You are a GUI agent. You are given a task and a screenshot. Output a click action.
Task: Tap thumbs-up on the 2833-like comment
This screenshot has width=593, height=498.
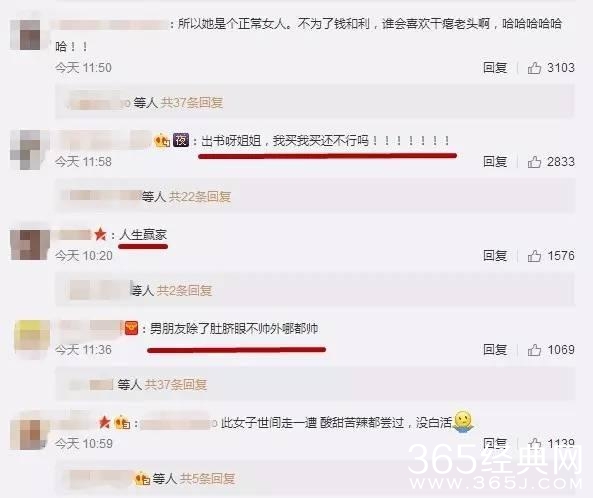coord(534,162)
